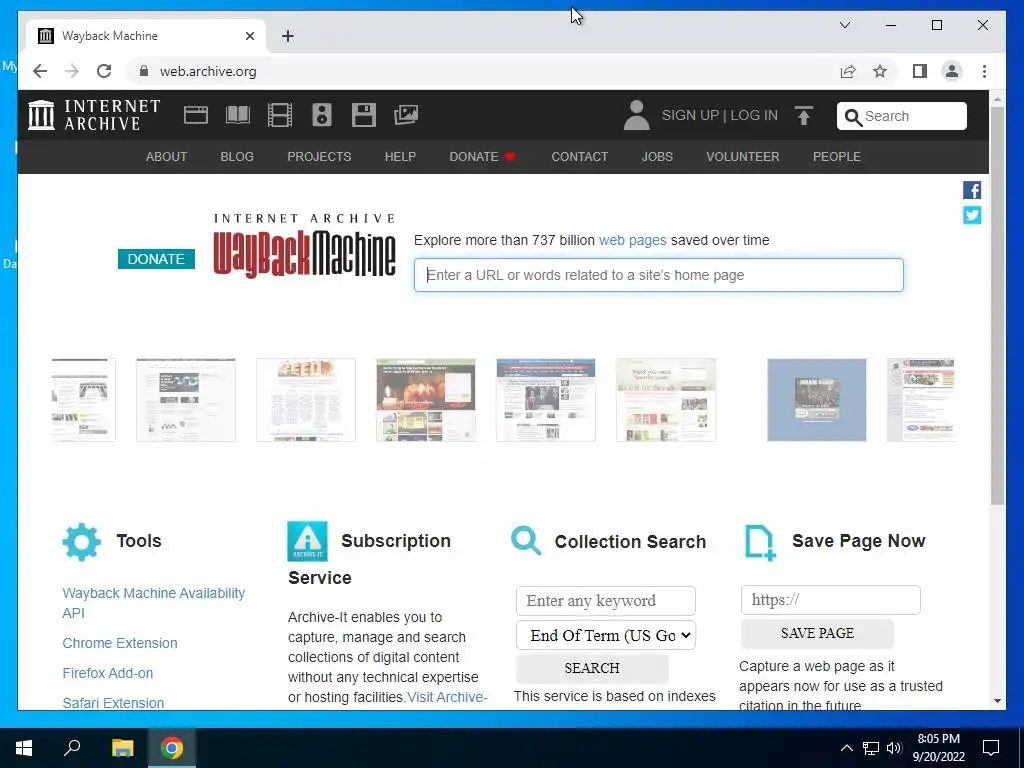Screen dimensions: 1024x768
Task: Focus the 'Enter any keyword' field
Action: point(606,600)
